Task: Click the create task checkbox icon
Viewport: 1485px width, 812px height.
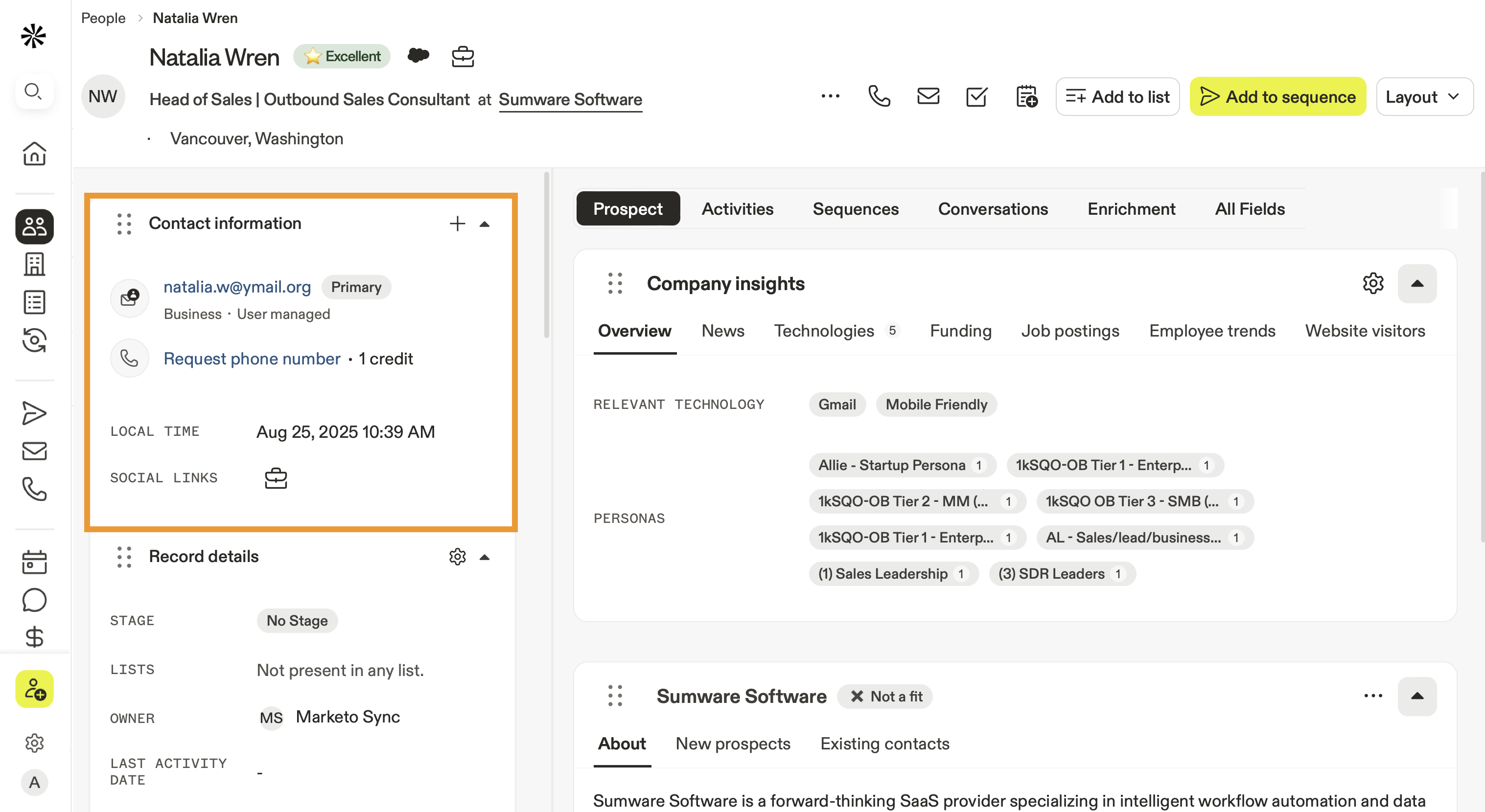Action: (x=976, y=96)
